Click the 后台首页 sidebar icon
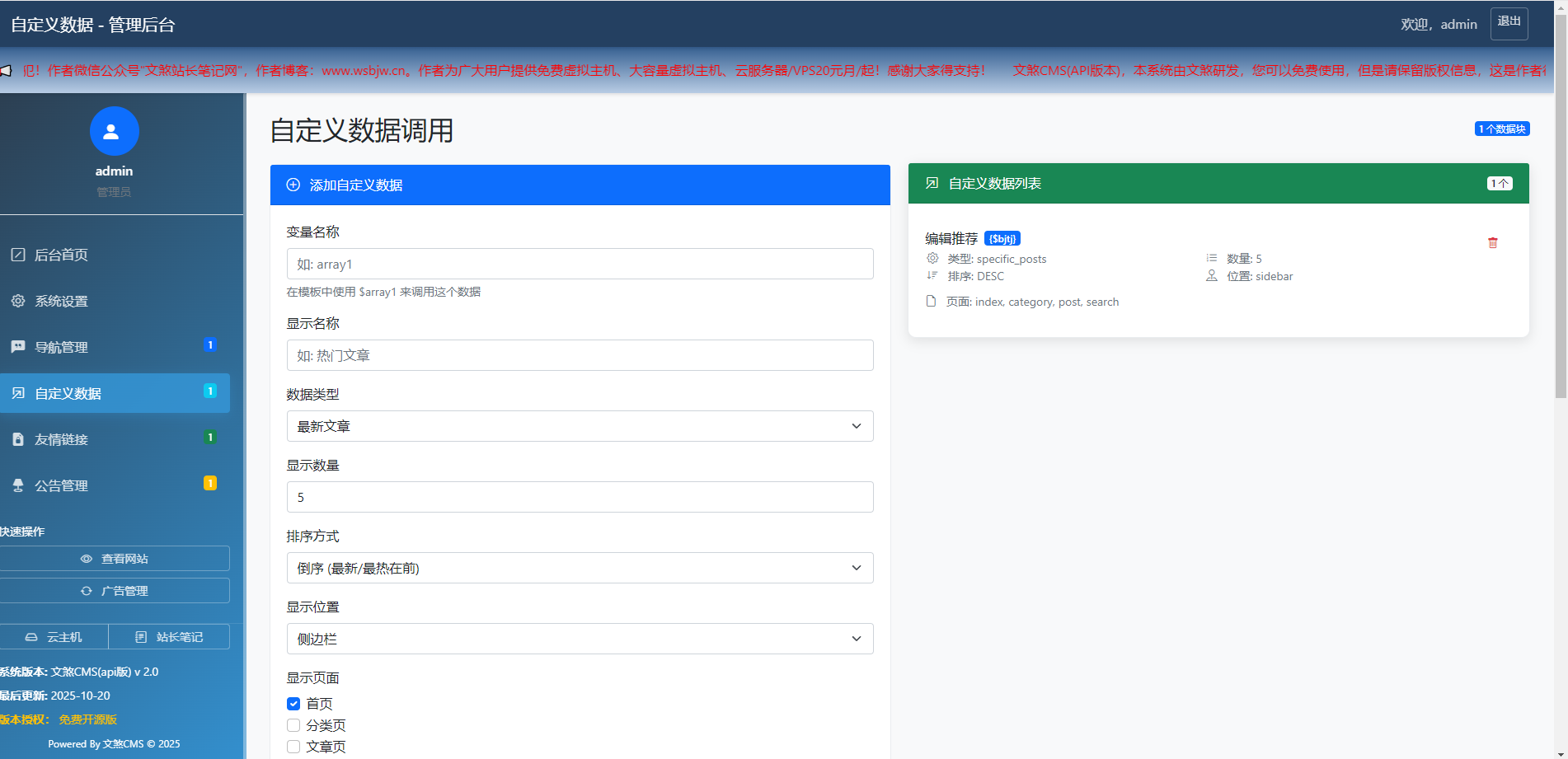 click(x=18, y=255)
